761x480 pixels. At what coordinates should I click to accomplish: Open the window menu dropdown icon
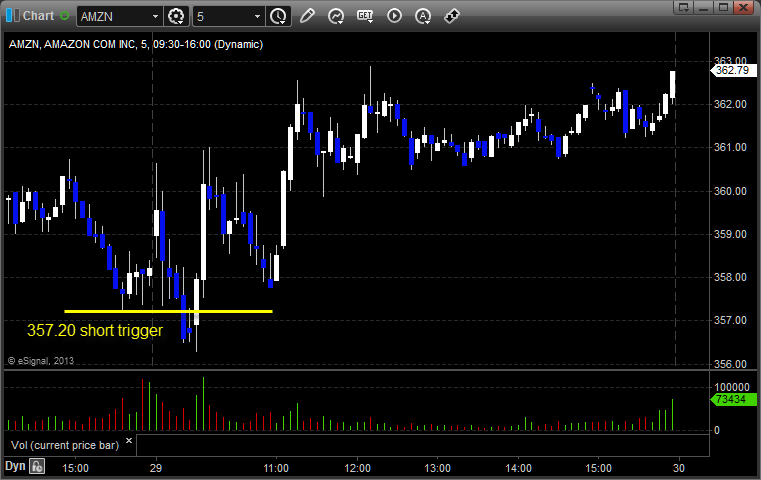(x=684, y=7)
